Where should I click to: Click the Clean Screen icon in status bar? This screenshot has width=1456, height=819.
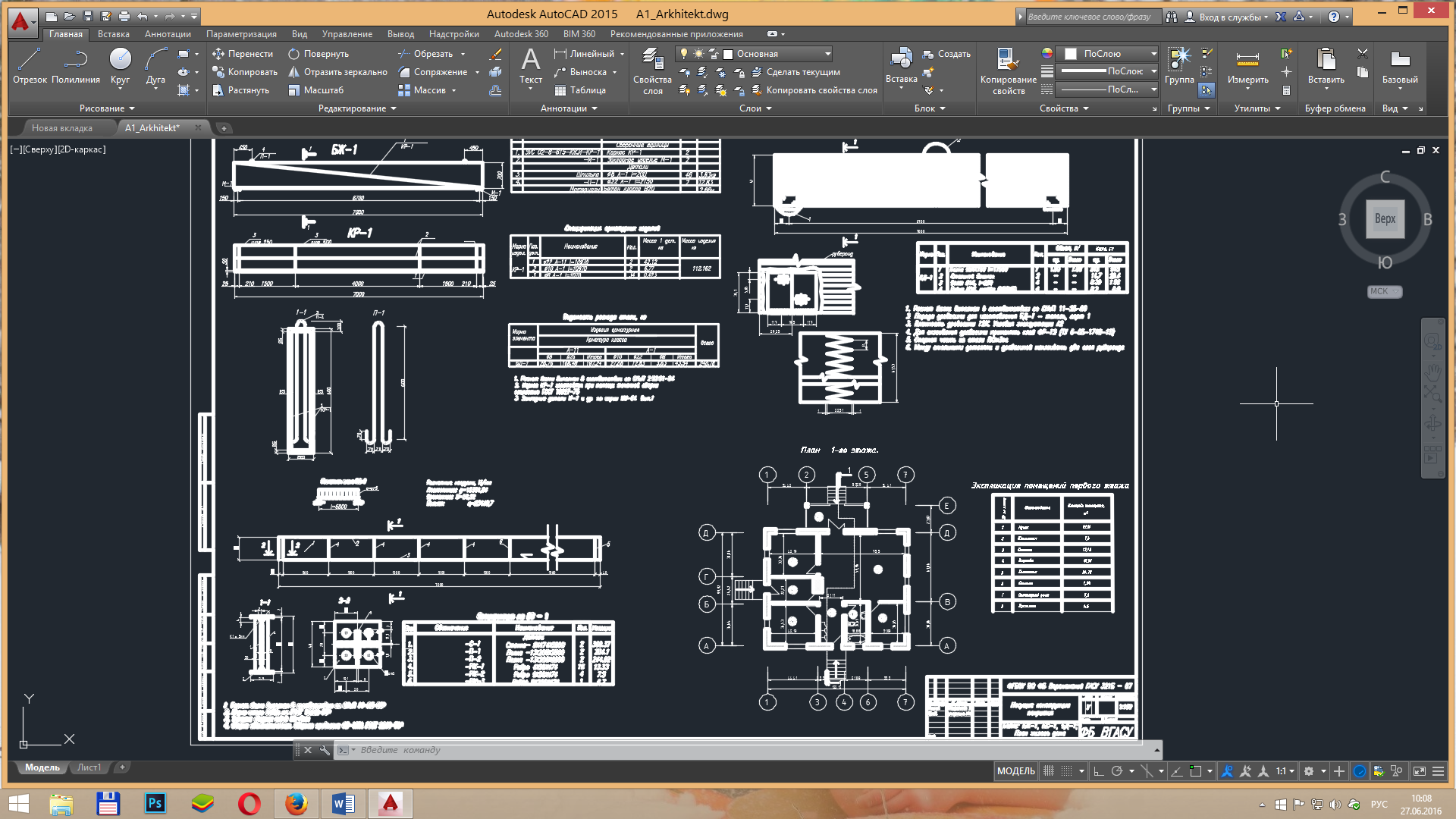pos(1419,771)
